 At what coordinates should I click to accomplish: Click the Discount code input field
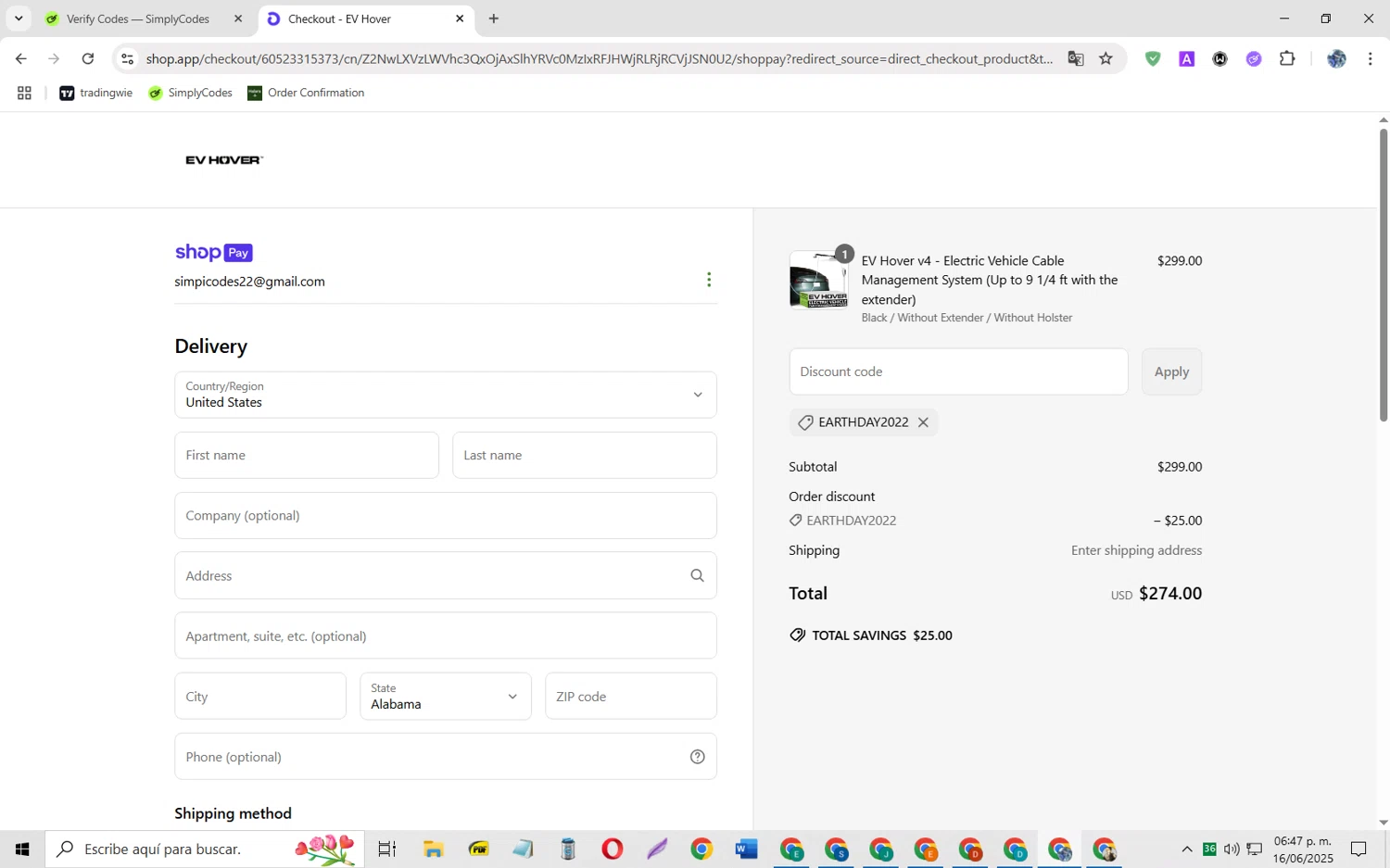959,371
